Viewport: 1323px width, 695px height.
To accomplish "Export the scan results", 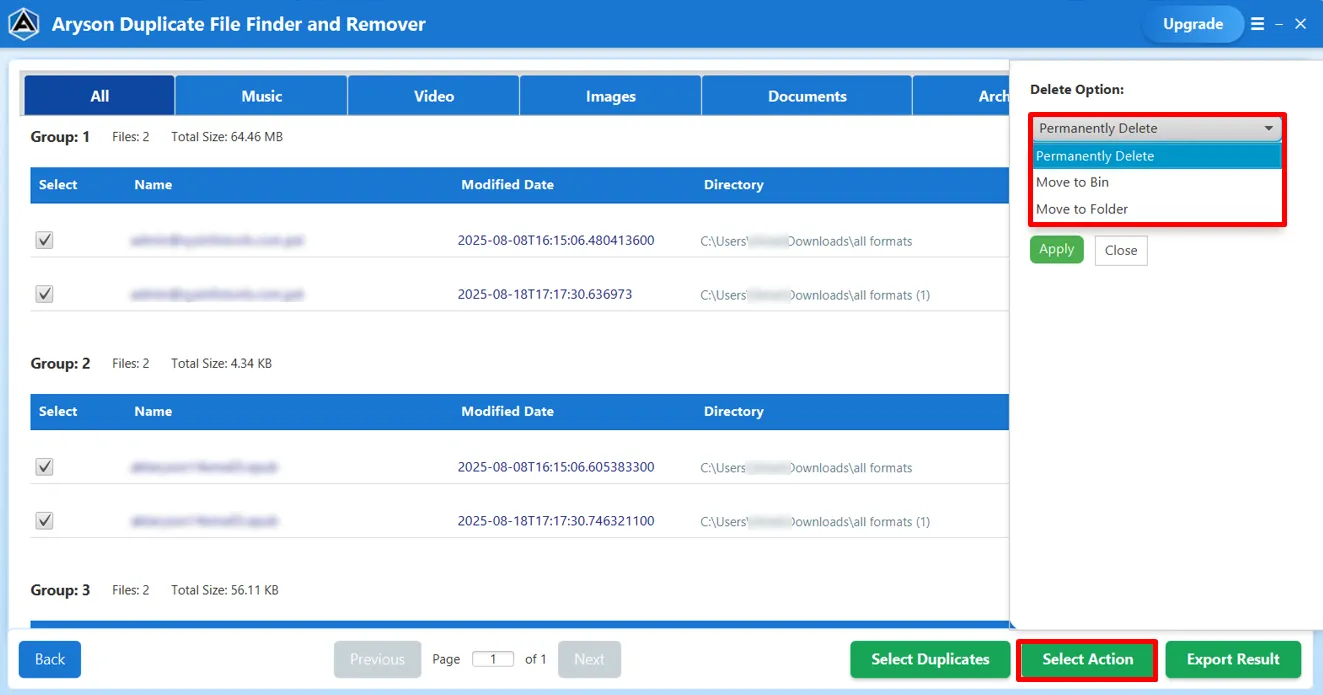I will (x=1233, y=659).
